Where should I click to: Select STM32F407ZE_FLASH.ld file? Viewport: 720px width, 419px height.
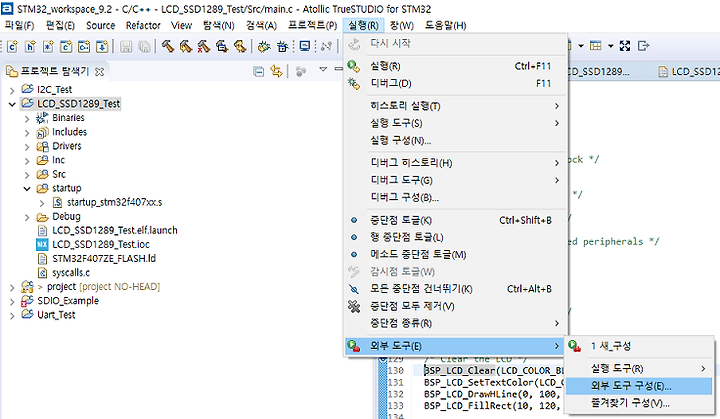pos(96,259)
